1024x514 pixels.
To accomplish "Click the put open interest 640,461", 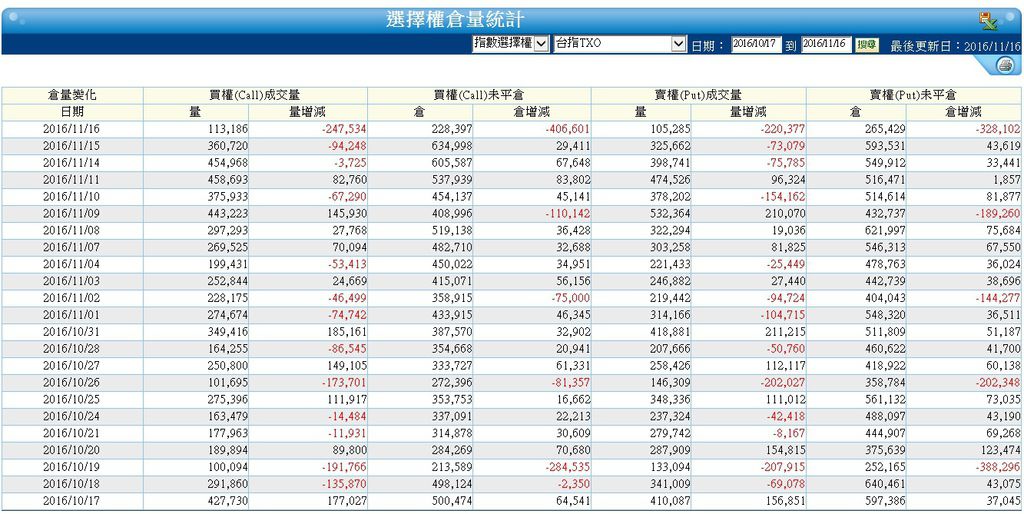I will [885, 485].
